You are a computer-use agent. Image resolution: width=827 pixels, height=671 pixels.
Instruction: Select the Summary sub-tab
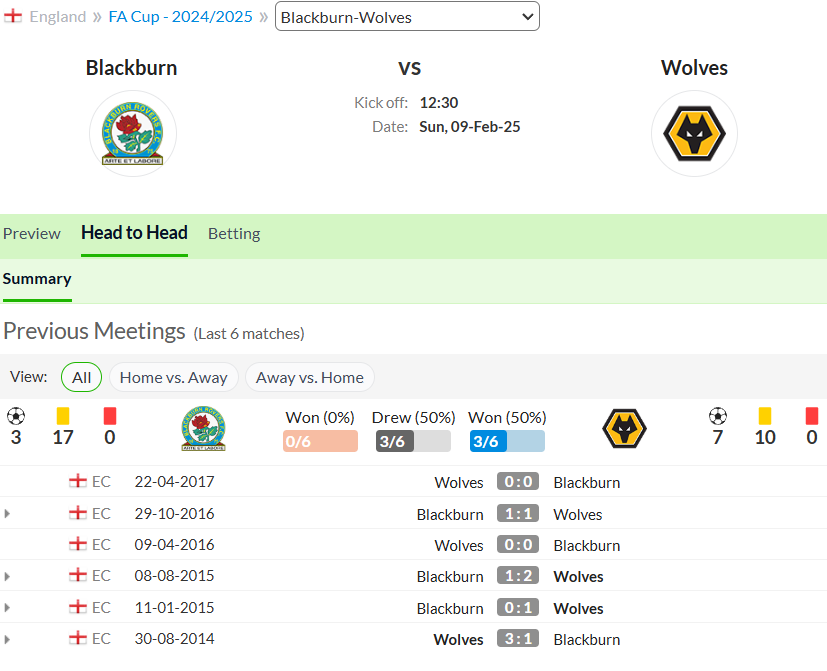(37, 279)
